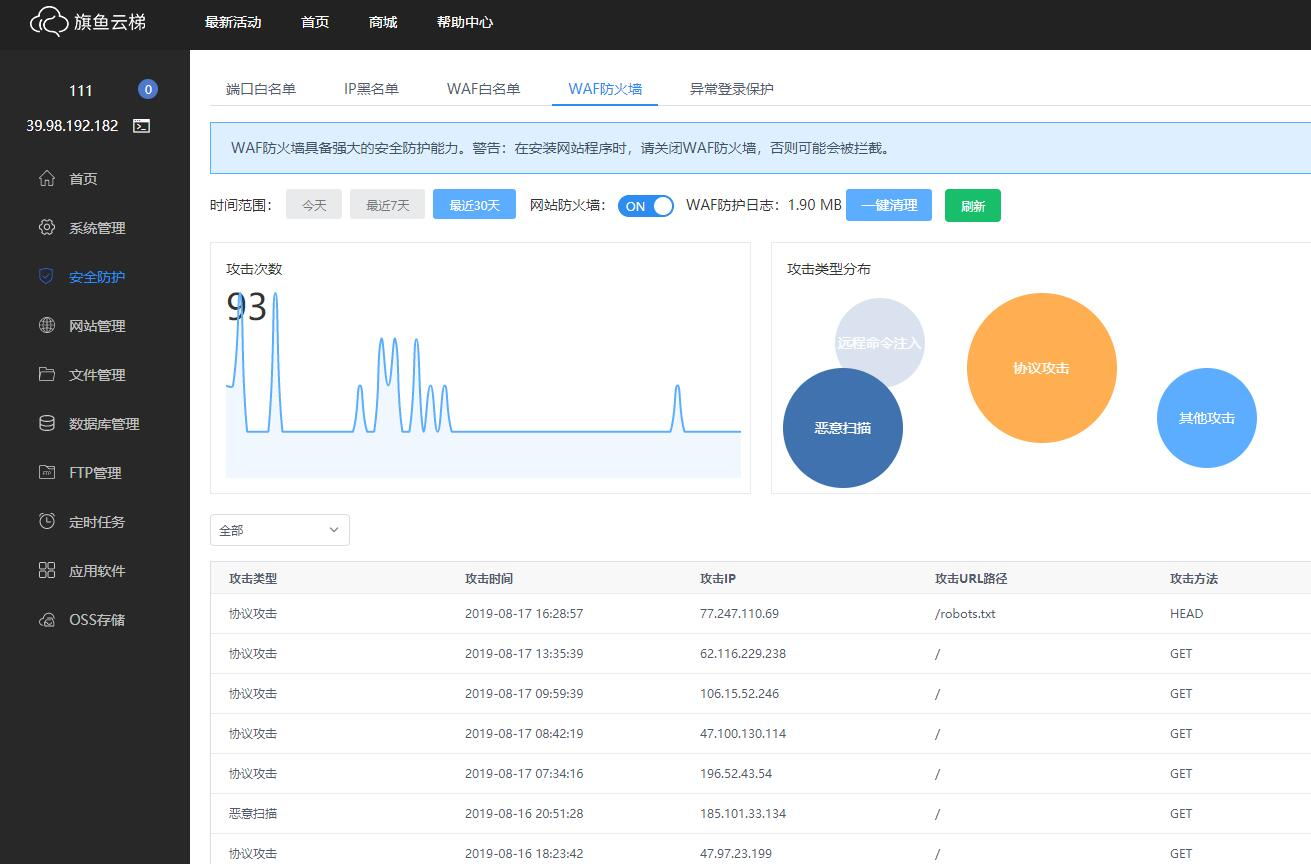Click the orange 协议攻击 bubble
The image size is (1311, 864).
1042,368
